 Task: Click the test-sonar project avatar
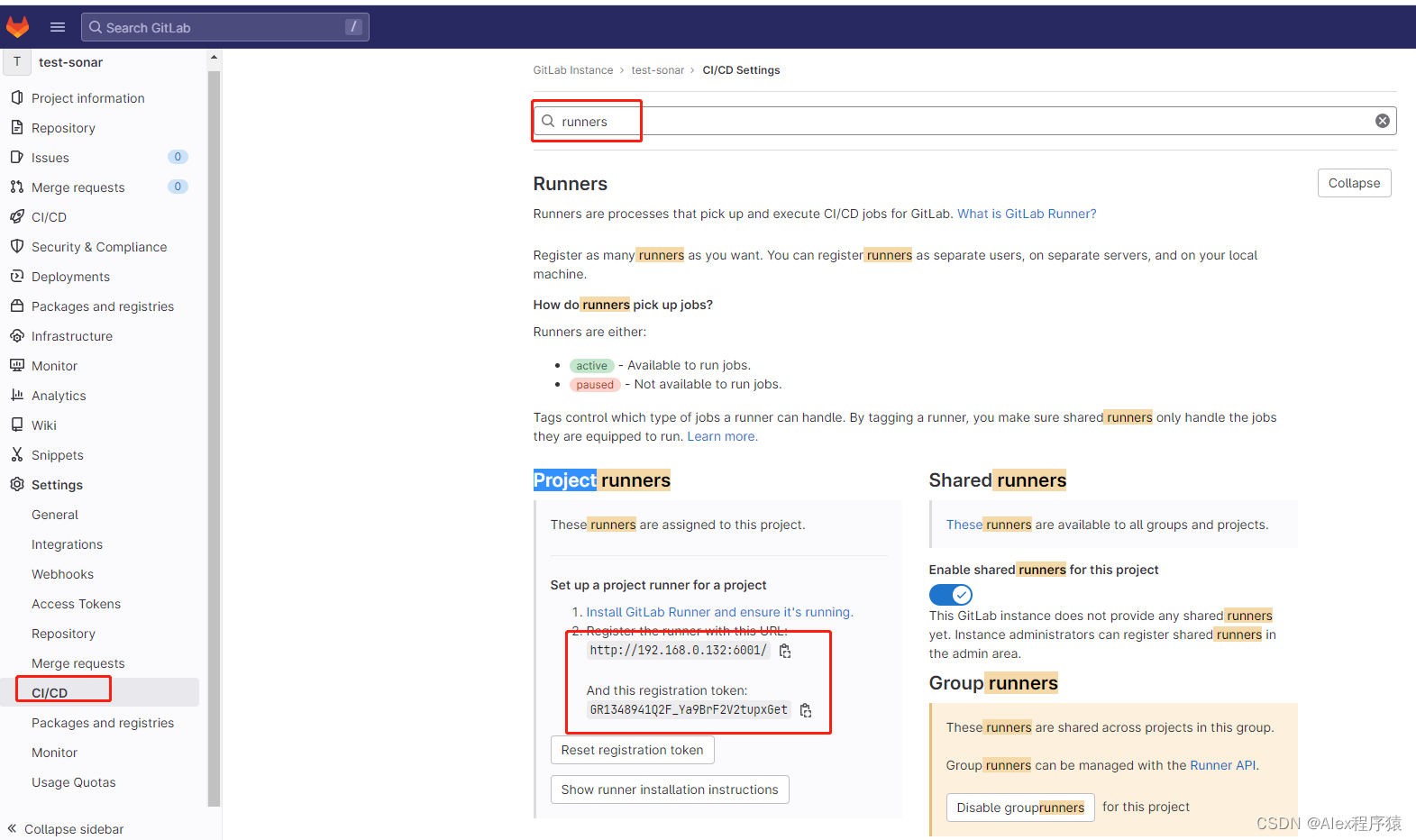click(x=17, y=62)
